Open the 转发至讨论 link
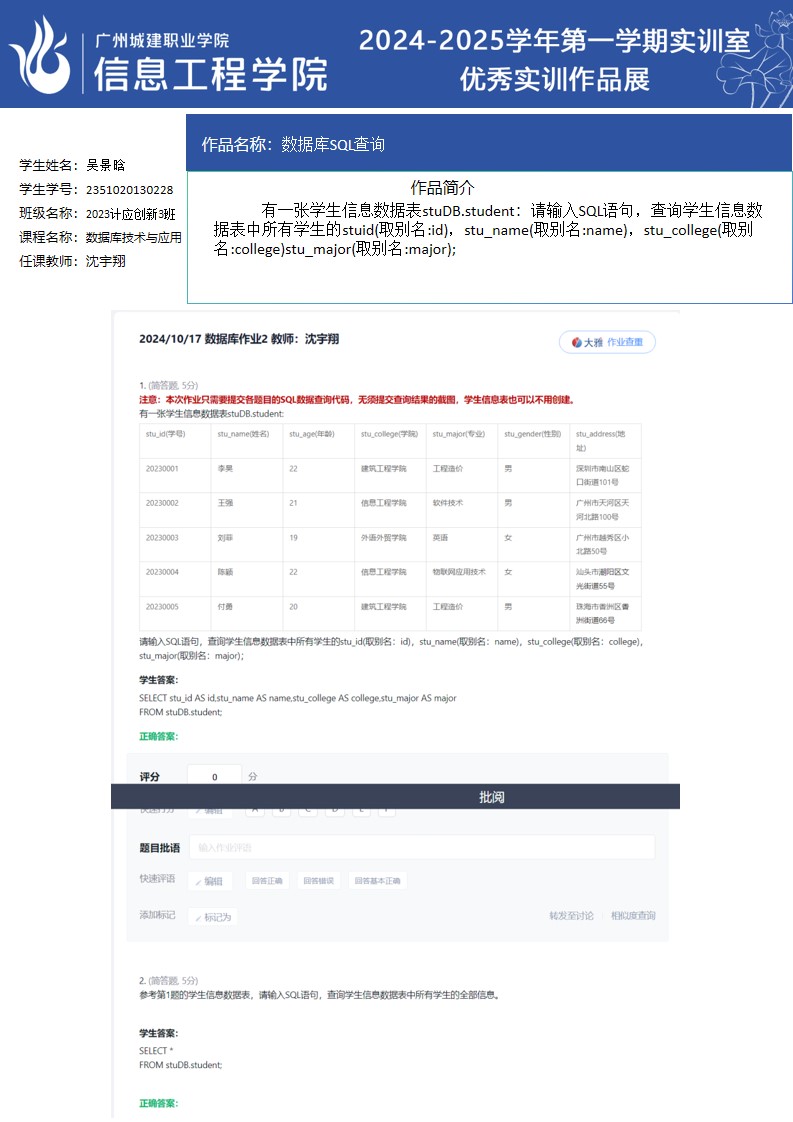 click(x=571, y=915)
